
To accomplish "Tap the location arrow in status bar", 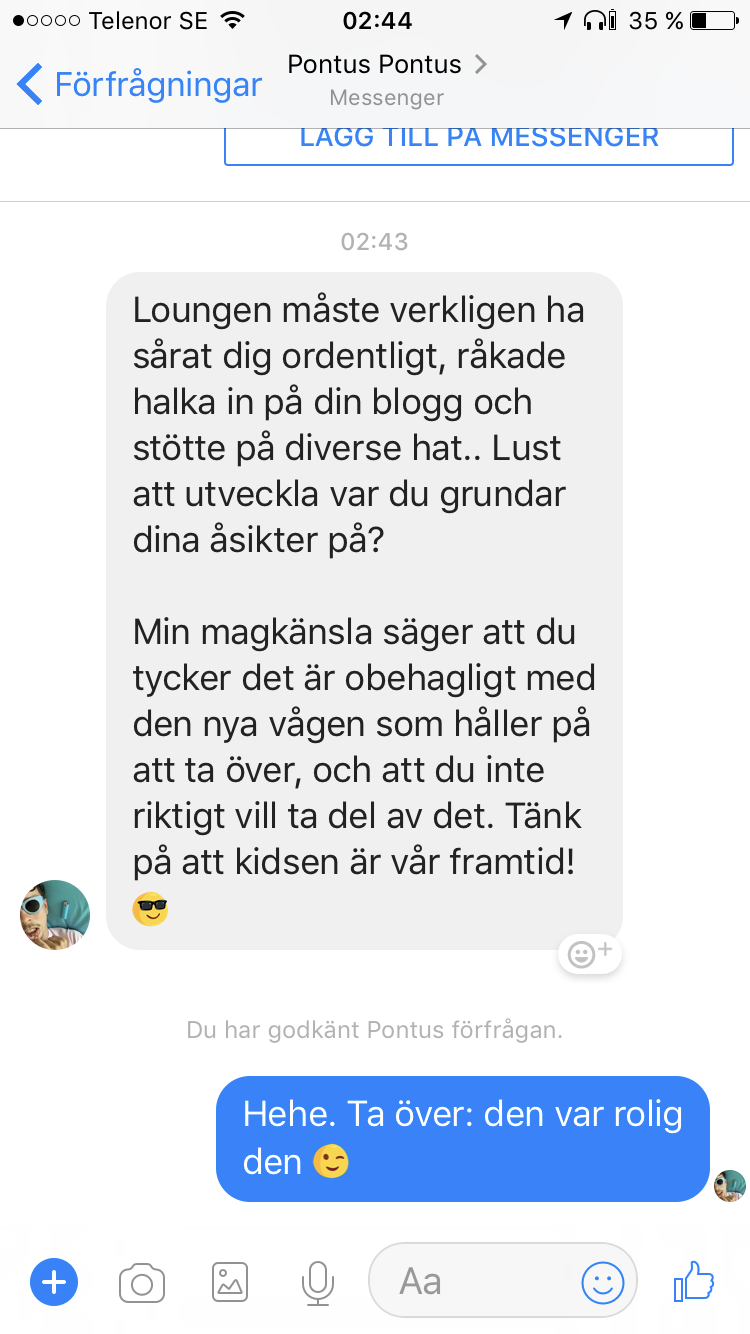I will click(564, 20).
